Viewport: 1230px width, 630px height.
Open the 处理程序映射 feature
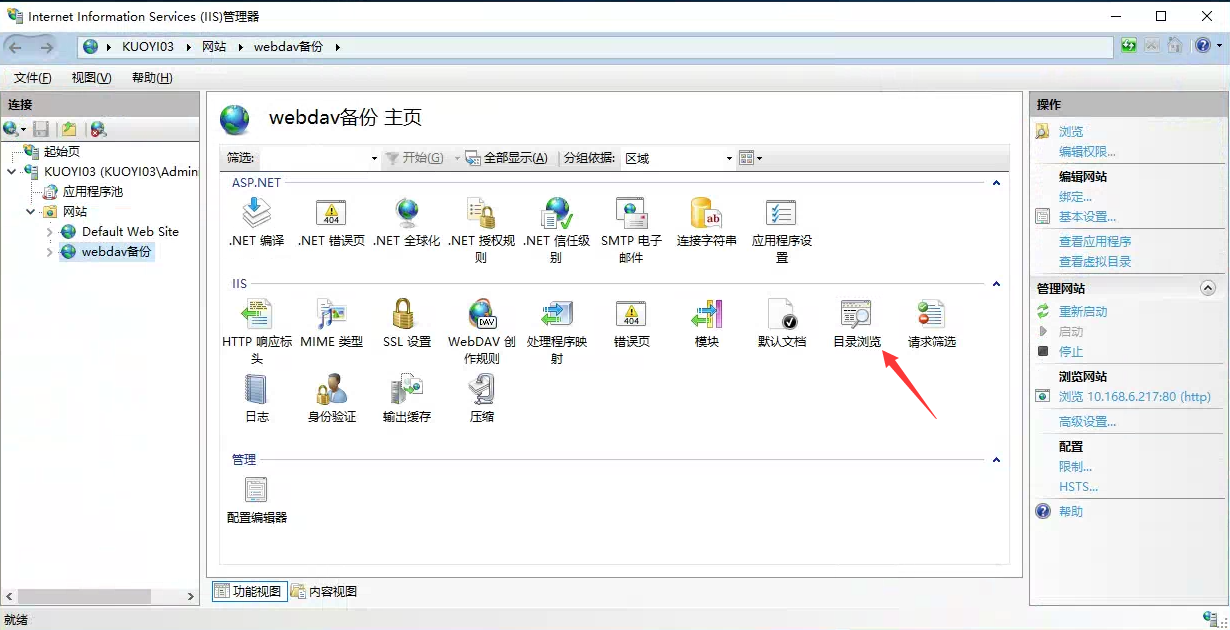pos(556,331)
